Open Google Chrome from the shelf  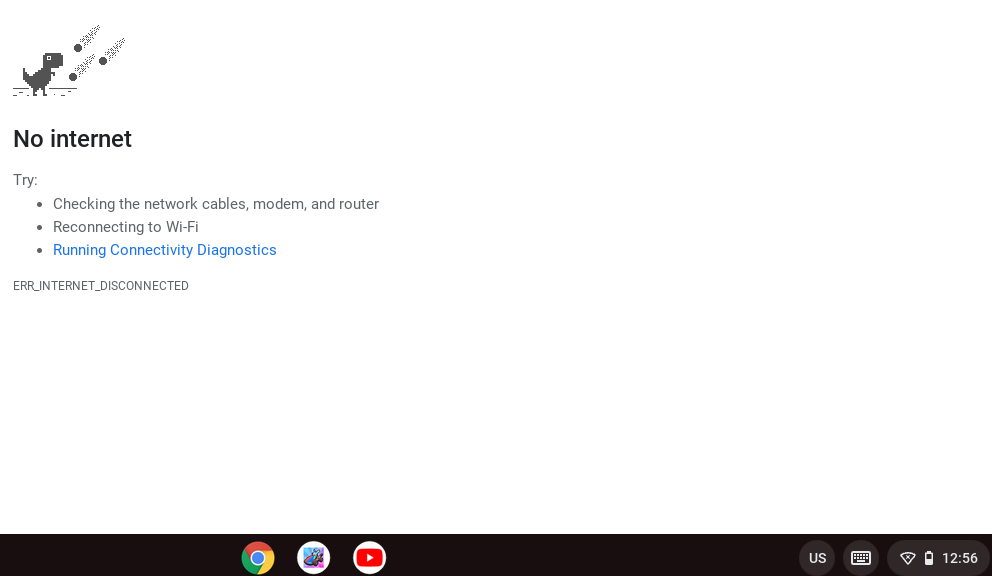[x=258, y=557]
